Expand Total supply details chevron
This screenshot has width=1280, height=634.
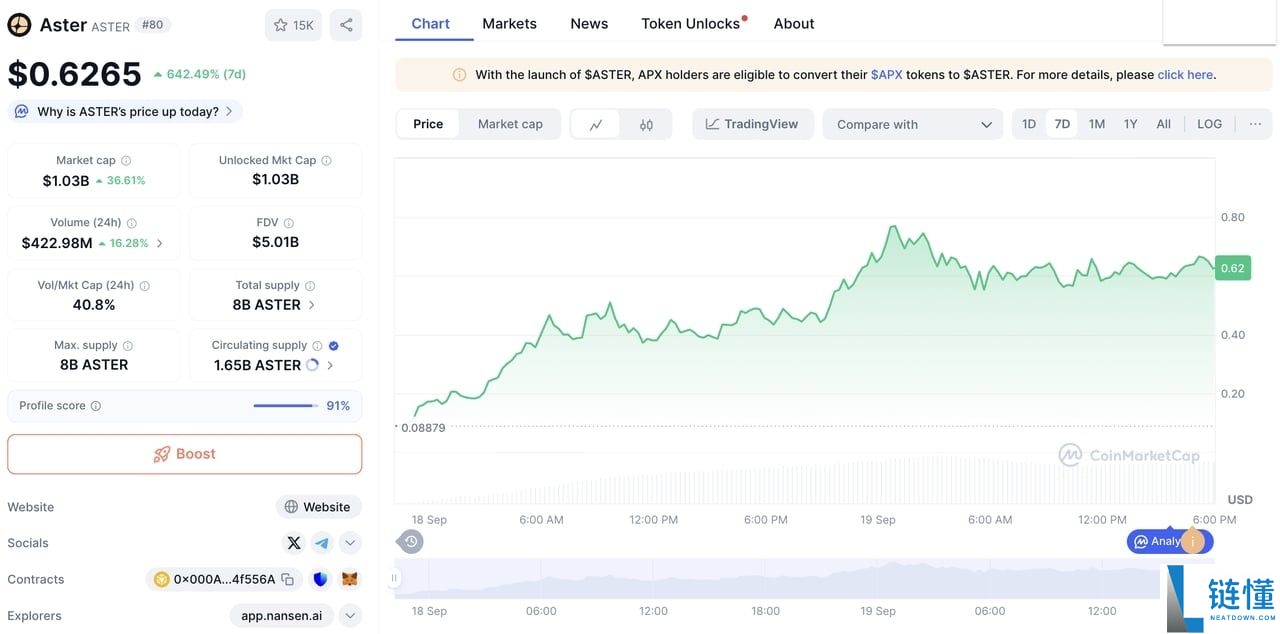(312, 305)
